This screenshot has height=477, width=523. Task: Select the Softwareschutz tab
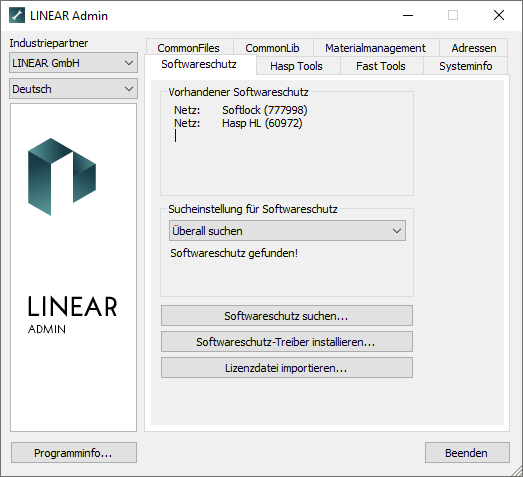[x=199, y=64]
